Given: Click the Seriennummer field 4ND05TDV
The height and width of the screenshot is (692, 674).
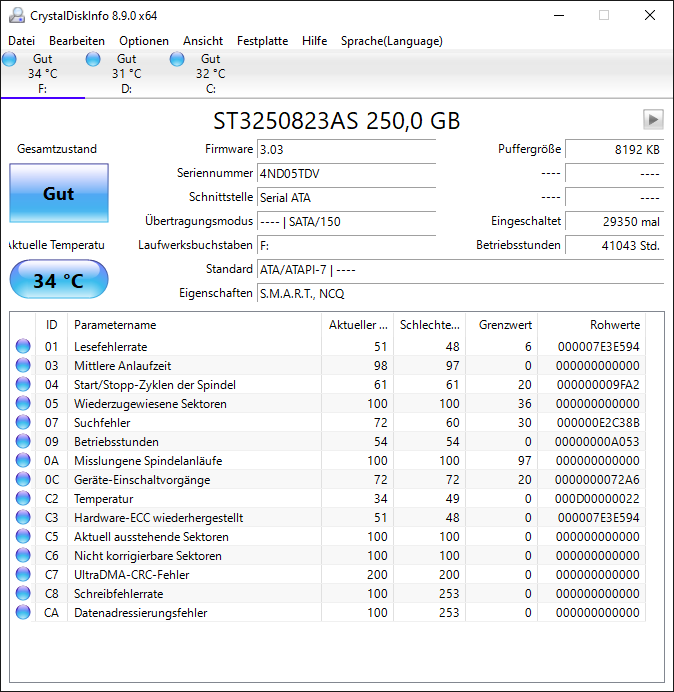Looking at the screenshot, I should coord(346,173).
